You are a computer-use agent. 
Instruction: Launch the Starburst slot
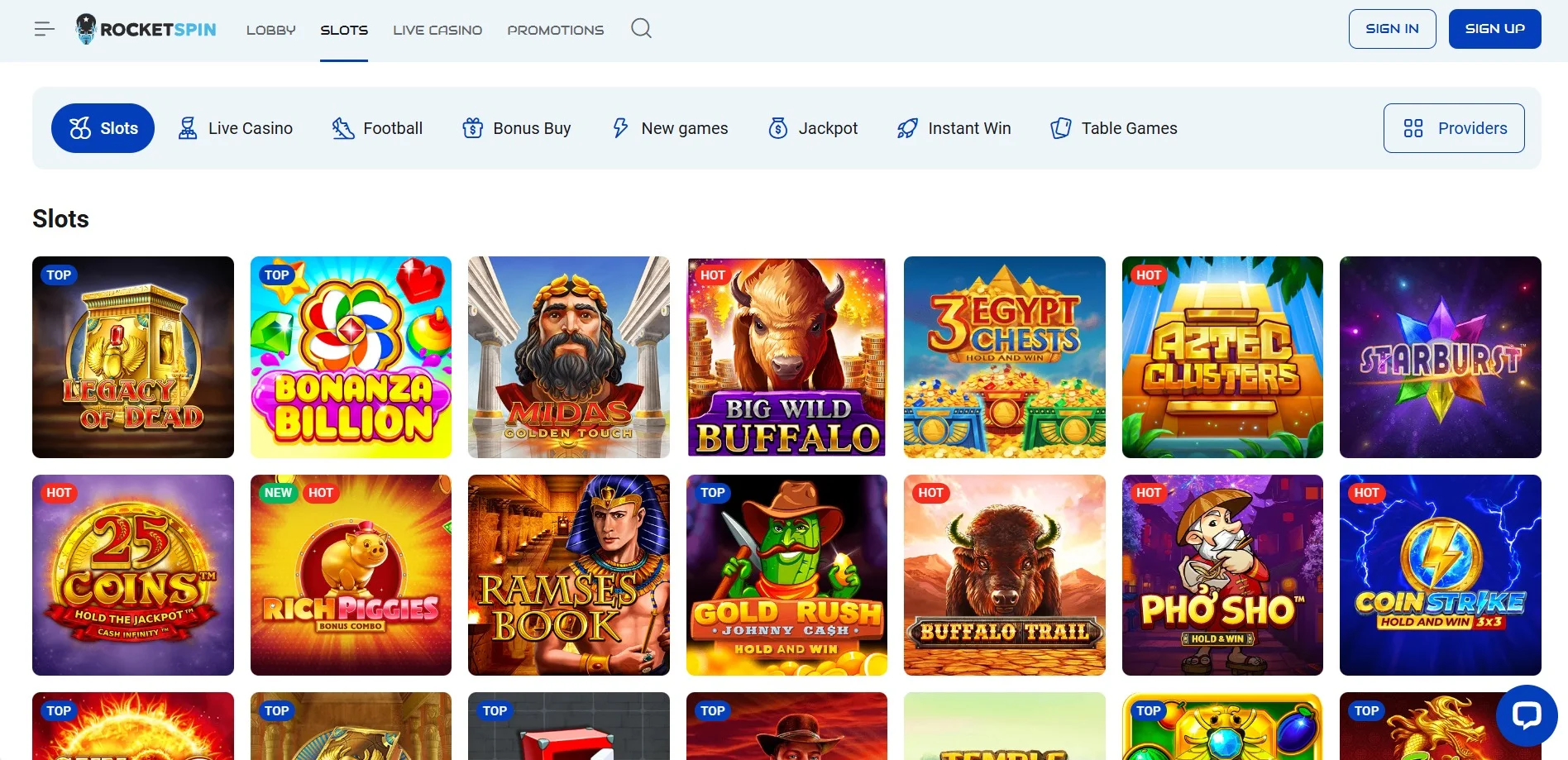click(x=1441, y=357)
